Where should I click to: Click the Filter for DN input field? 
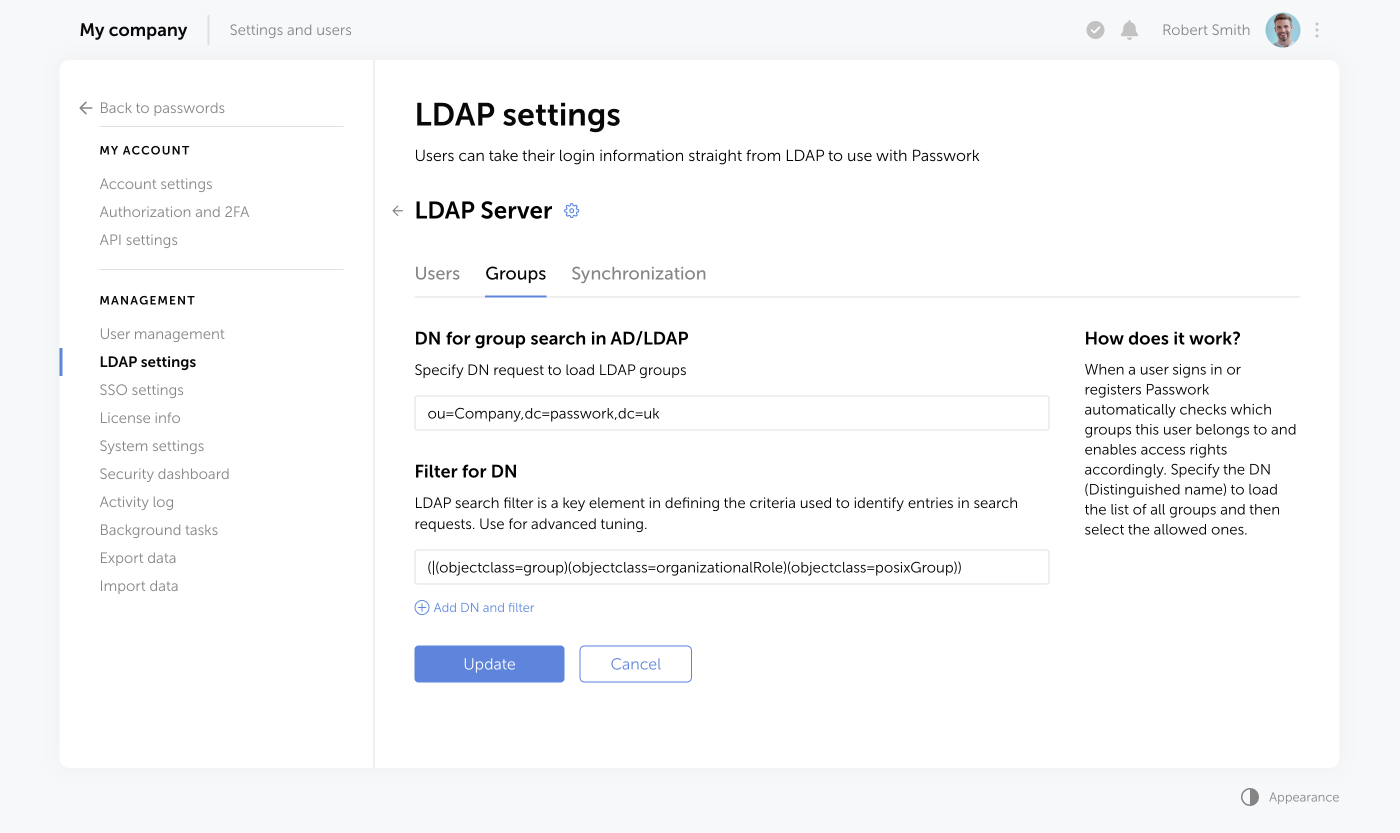pos(731,566)
